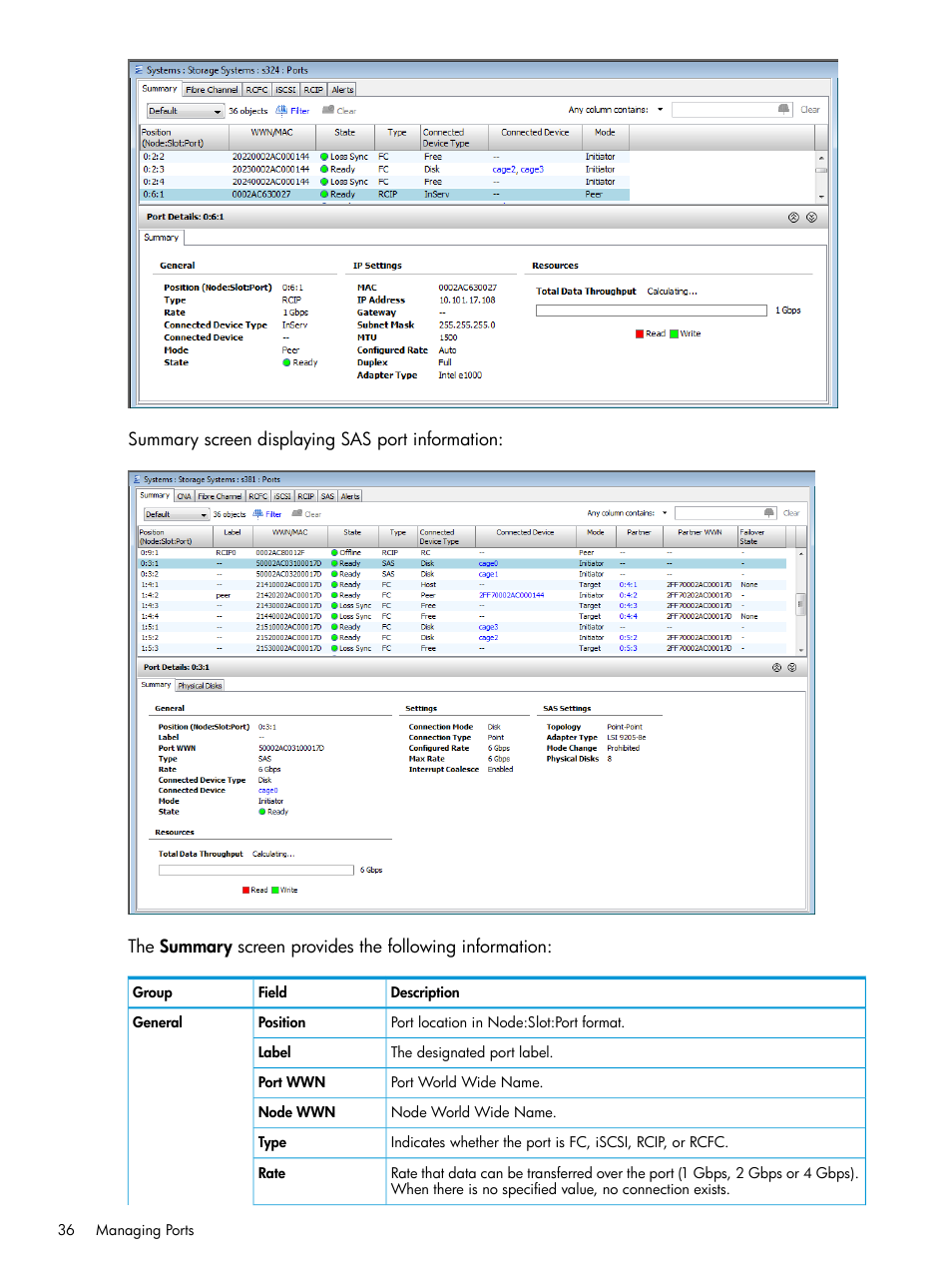
Task: Click green Loss Sync icon on row 1:4:3
Action: pyautogui.click(x=334, y=606)
